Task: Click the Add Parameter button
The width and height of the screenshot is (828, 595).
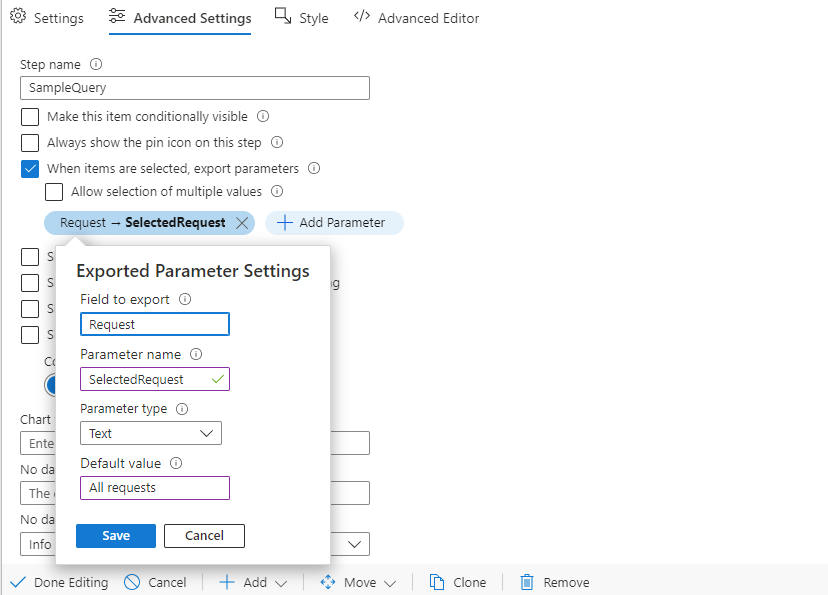Action: 333,223
